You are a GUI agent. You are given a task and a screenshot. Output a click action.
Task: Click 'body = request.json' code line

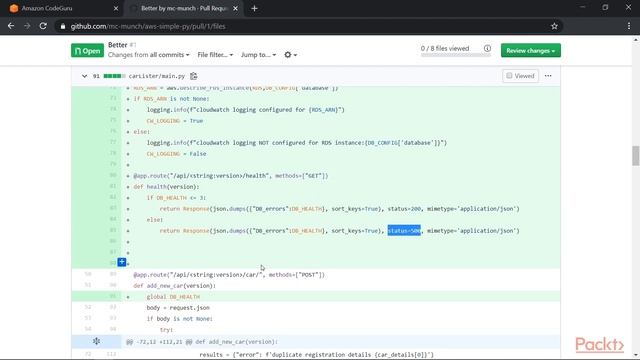point(178,308)
